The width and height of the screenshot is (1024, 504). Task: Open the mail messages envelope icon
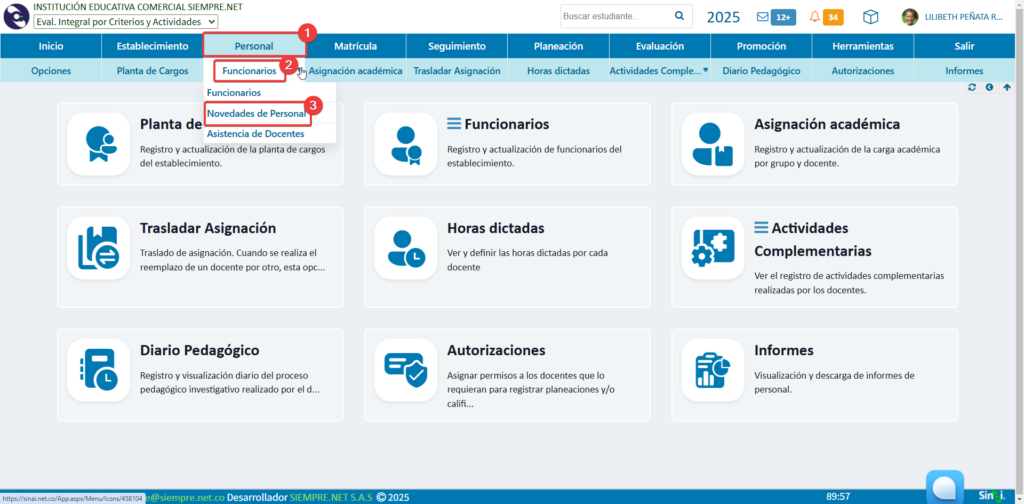(763, 17)
